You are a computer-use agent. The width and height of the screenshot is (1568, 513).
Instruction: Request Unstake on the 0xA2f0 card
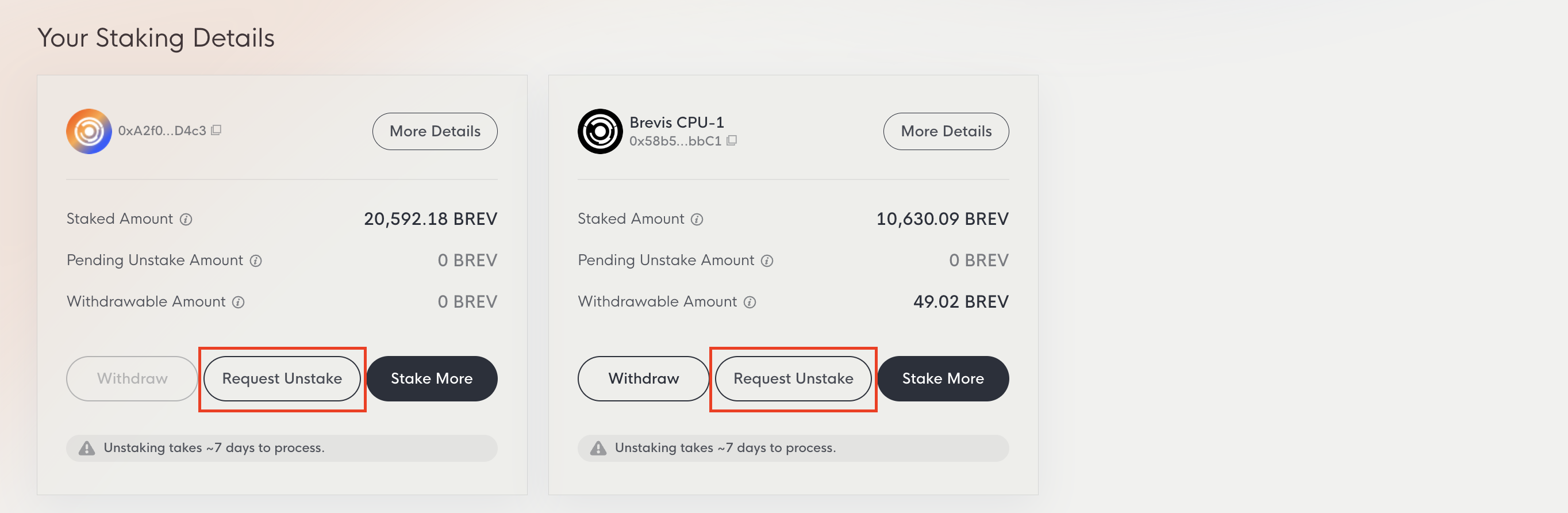click(282, 378)
